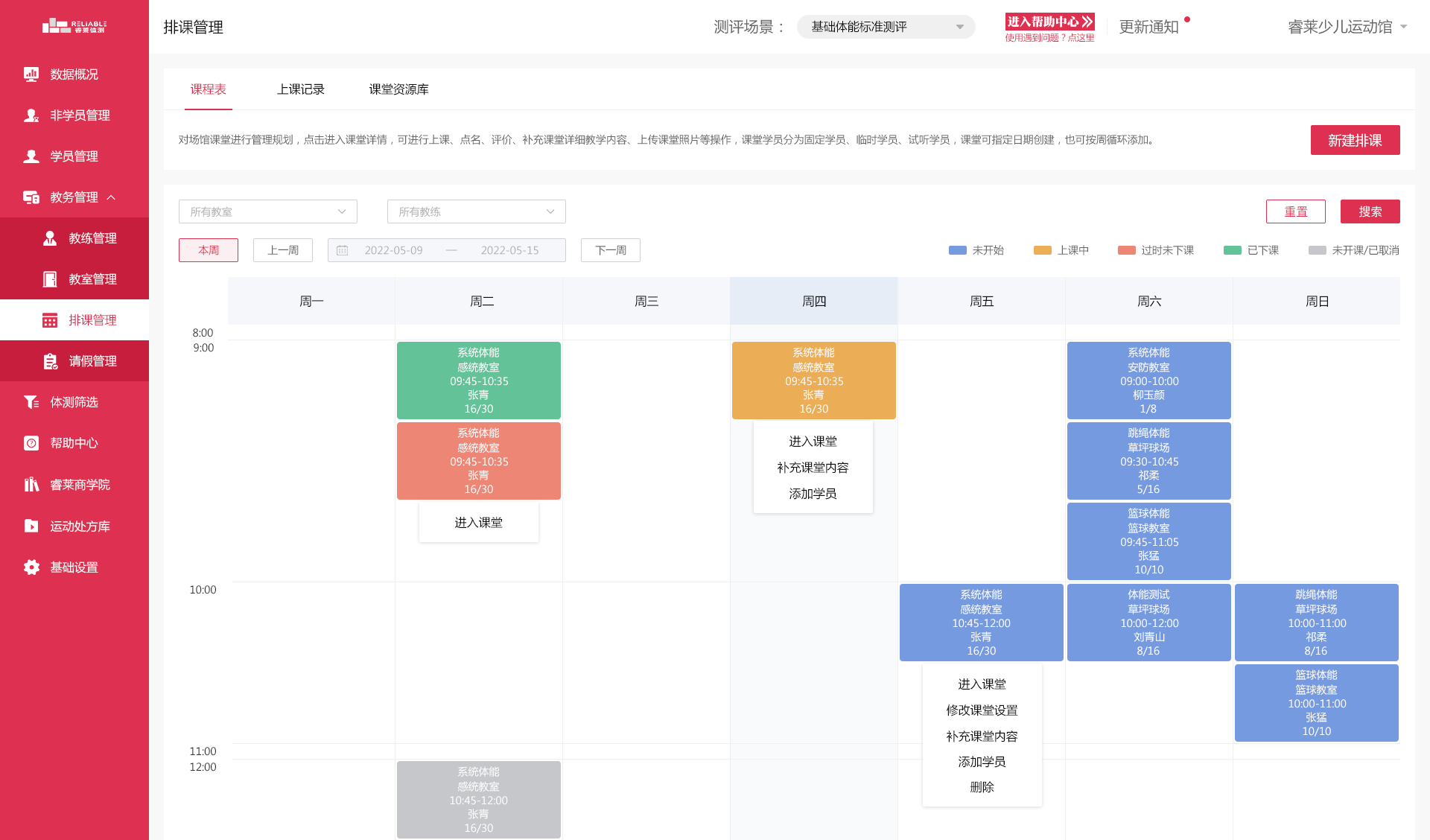Select 删除 in Friday class menu
This screenshot has width=1430, height=840.
[982, 787]
